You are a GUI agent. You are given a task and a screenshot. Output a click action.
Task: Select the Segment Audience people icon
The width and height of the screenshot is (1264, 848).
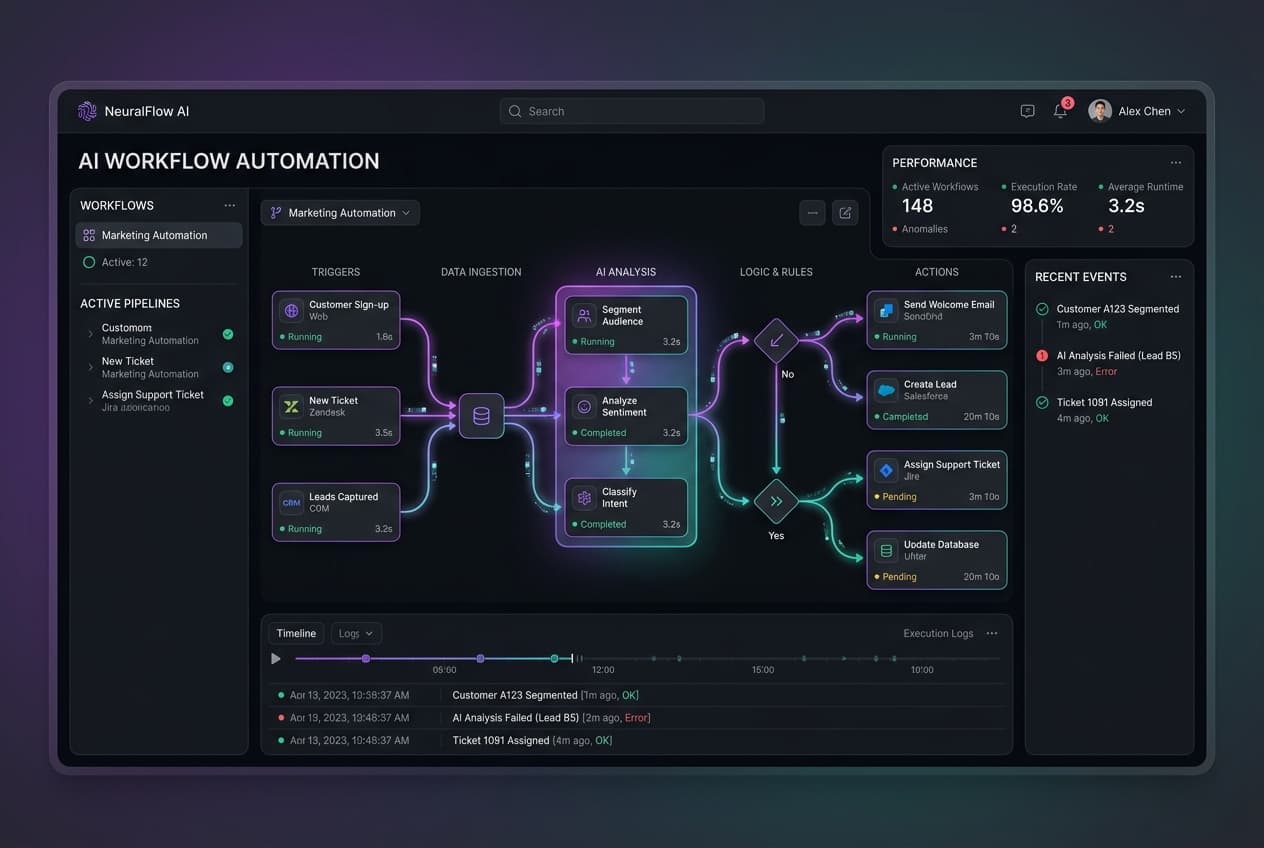tap(584, 315)
